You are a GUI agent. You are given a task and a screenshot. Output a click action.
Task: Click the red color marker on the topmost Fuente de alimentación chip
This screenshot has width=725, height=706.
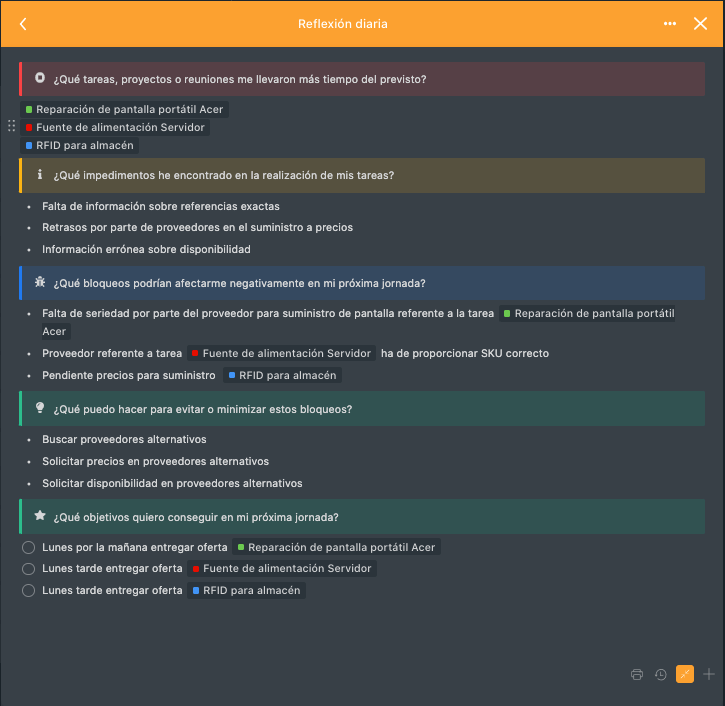[x=29, y=128]
